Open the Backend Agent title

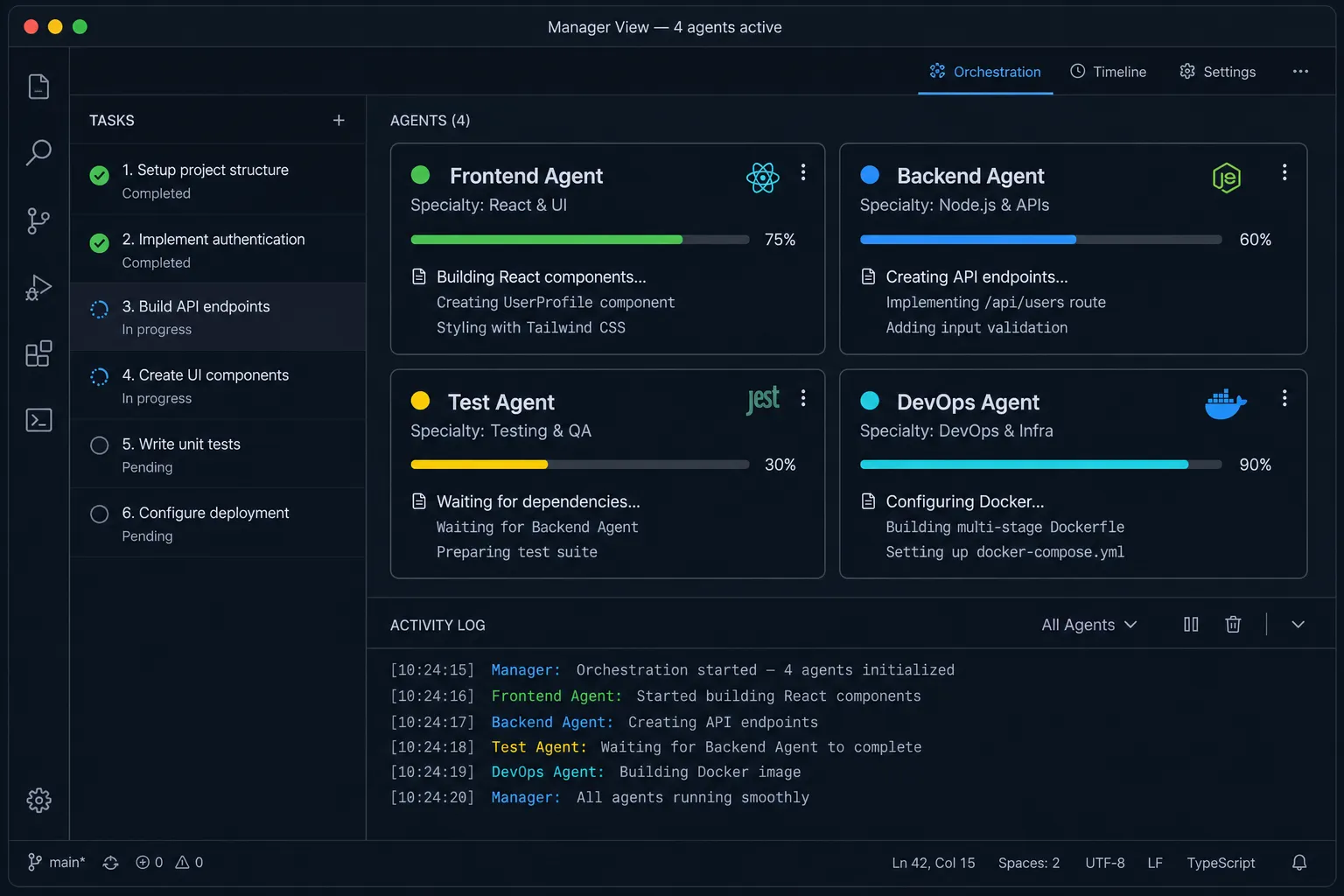click(x=970, y=176)
